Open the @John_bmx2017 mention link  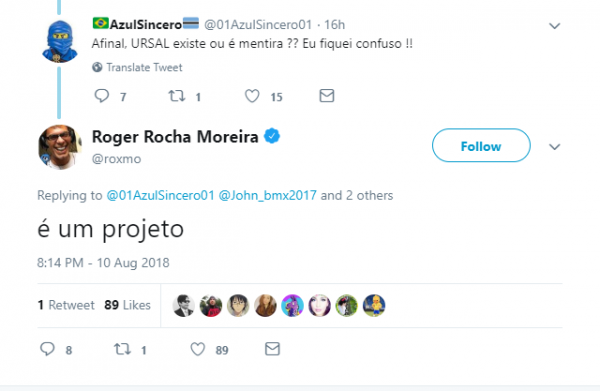tap(267, 196)
